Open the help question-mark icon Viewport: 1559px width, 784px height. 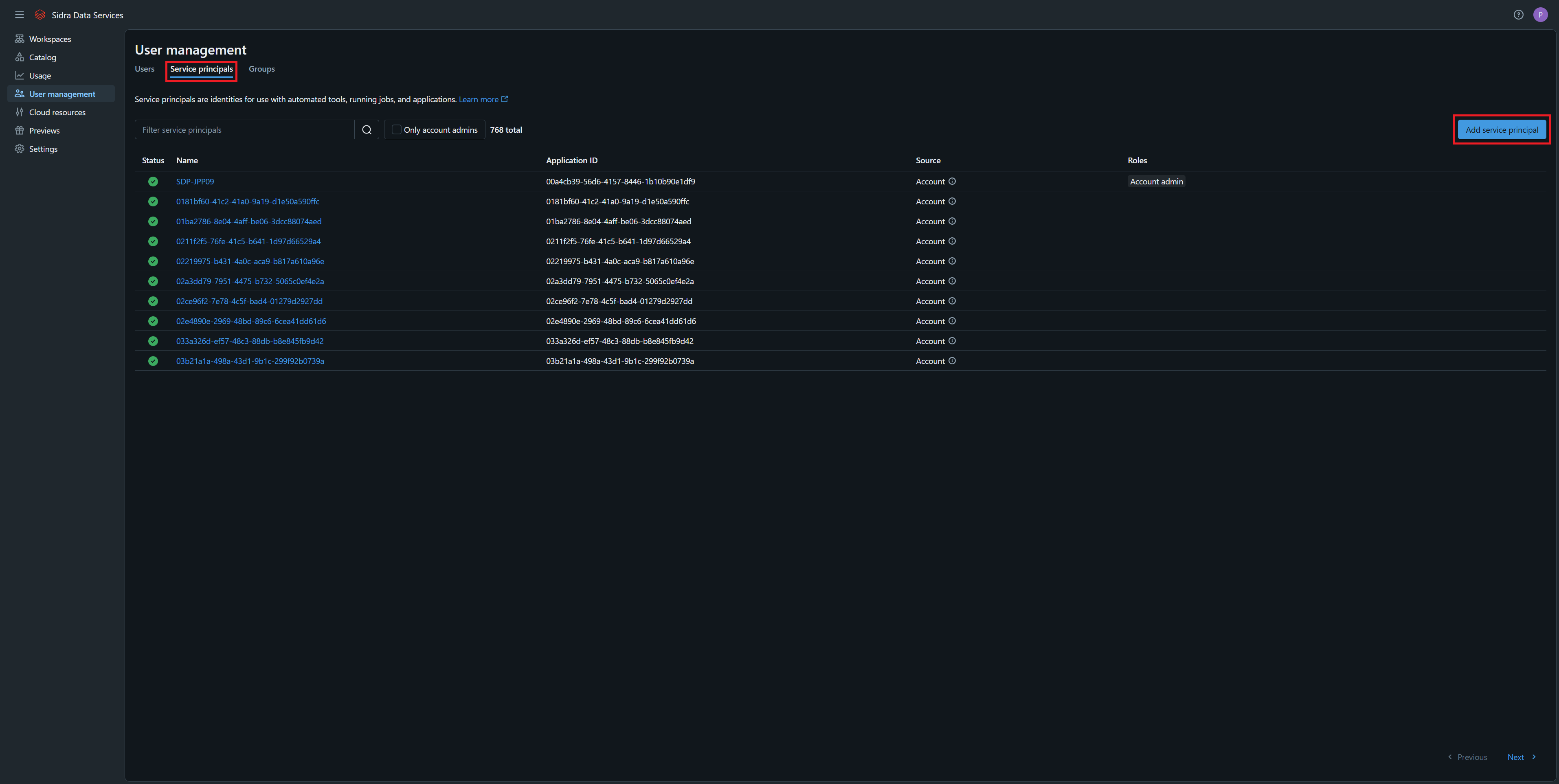pos(1518,15)
